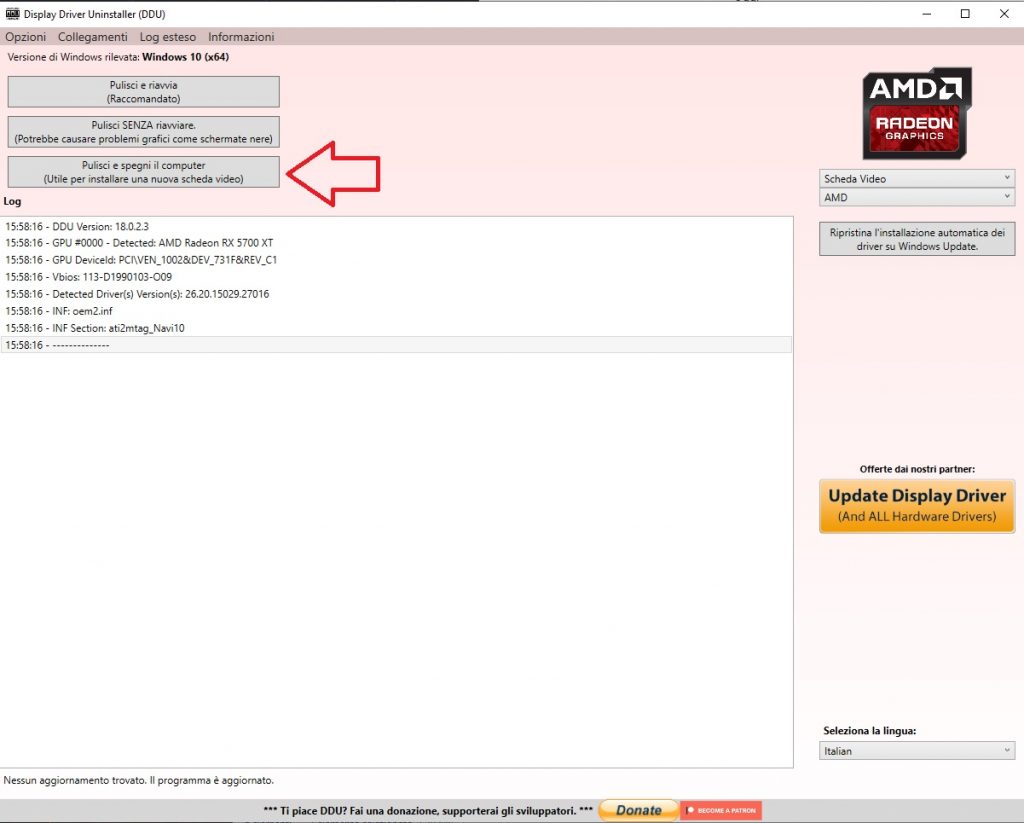
Task: Click Pulisci e riavvia (Raccomandato) button
Action: (x=144, y=92)
